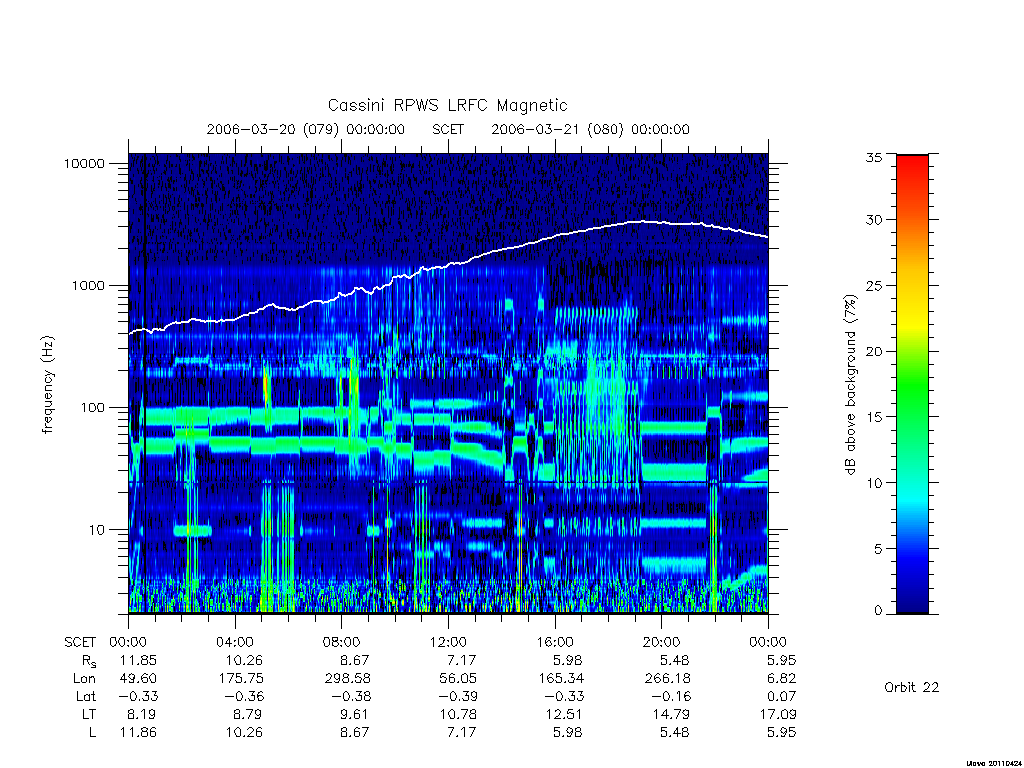Screen dimensions: 1024x768
Task: Click the Lon value 165.34
Action: point(561,679)
